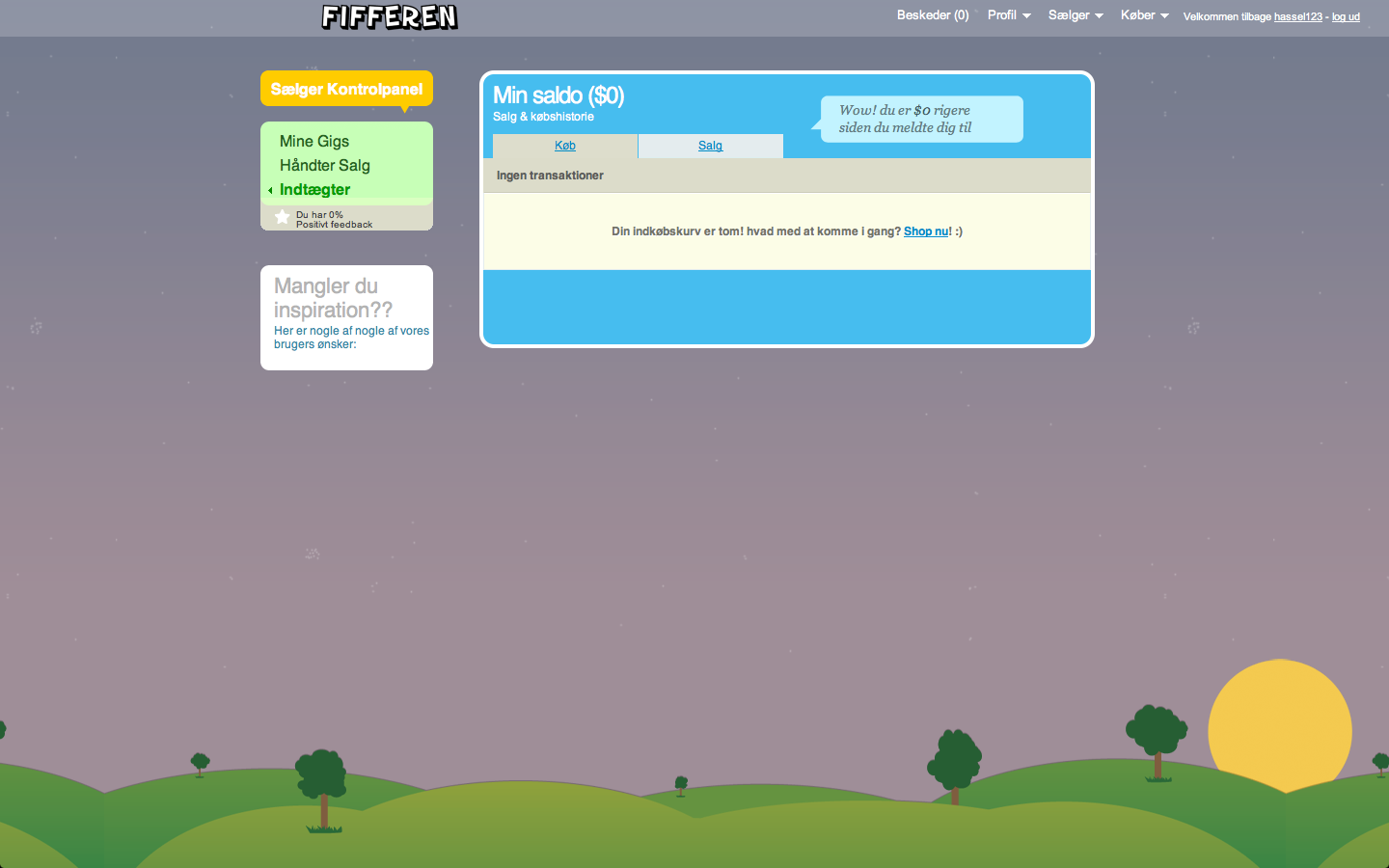Select the Sælger Kontrolpanel header button
The width and height of the screenshot is (1389, 868).
(346, 89)
